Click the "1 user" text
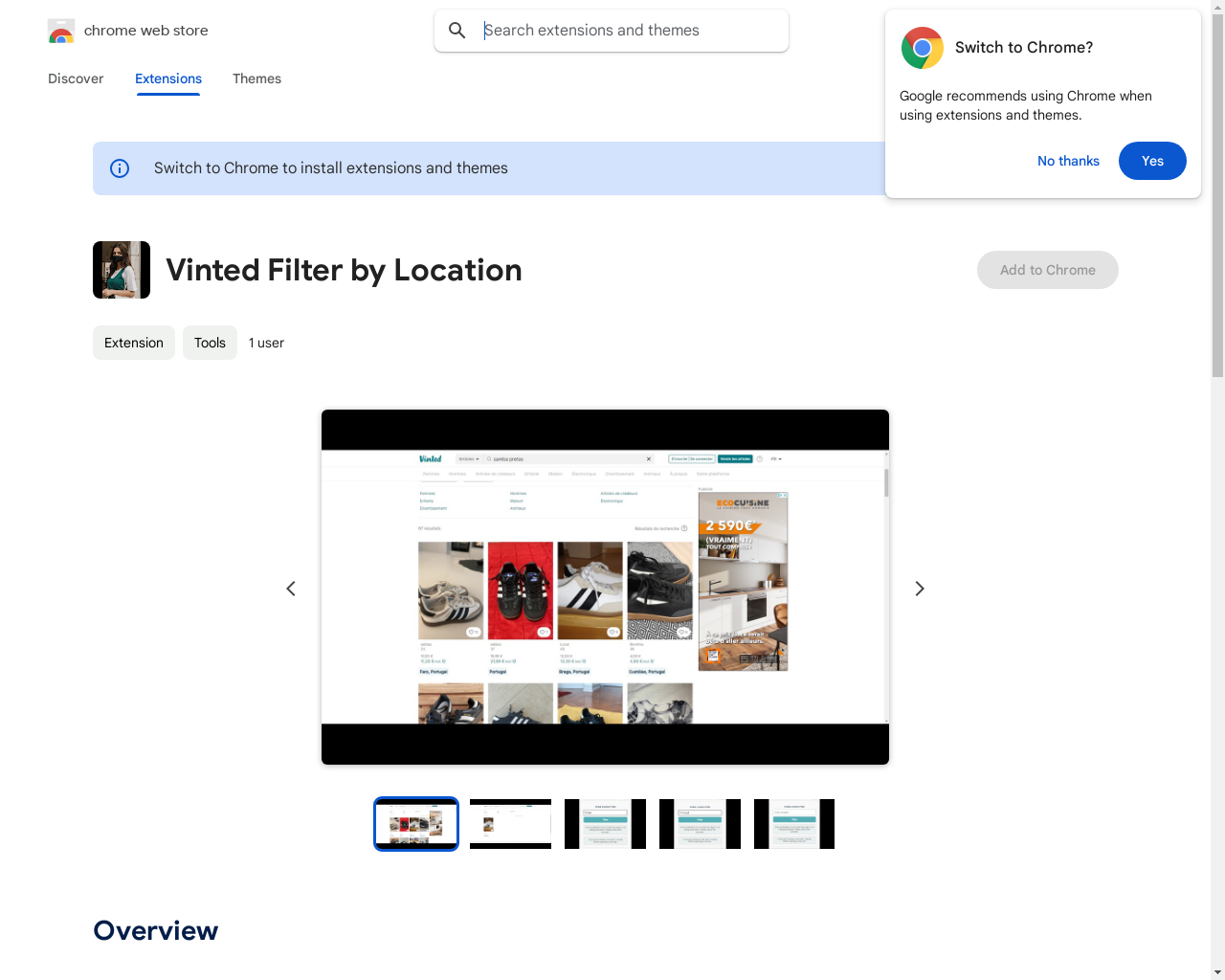This screenshot has width=1225, height=980. pos(266,343)
